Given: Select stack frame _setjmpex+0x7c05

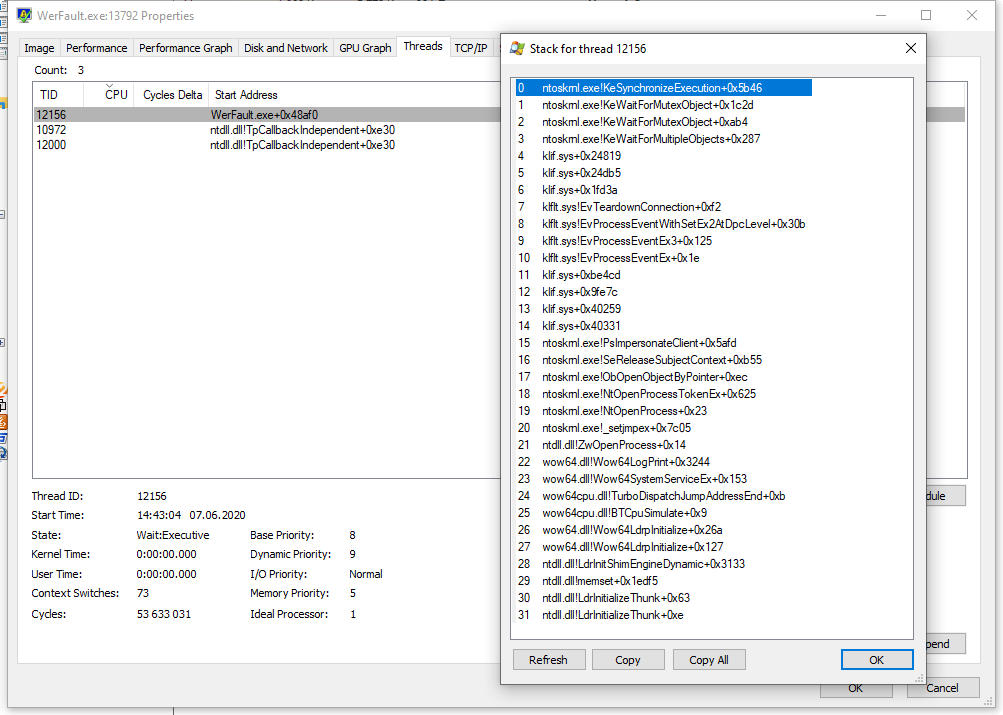Looking at the screenshot, I should click(x=664, y=428).
